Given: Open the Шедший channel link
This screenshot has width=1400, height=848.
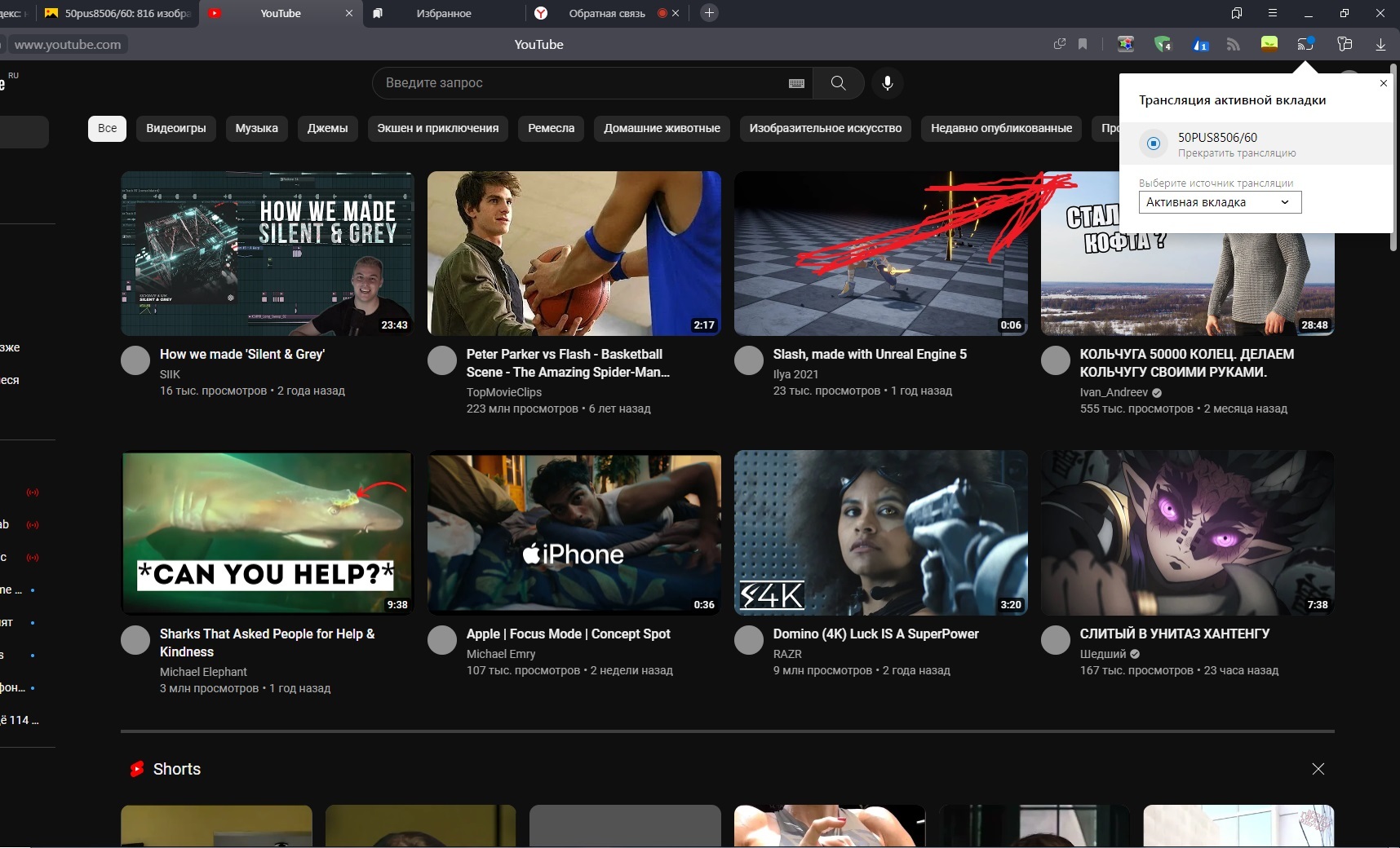Looking at the screenshot, I should pyautogui.click(x=1103, y=654).
